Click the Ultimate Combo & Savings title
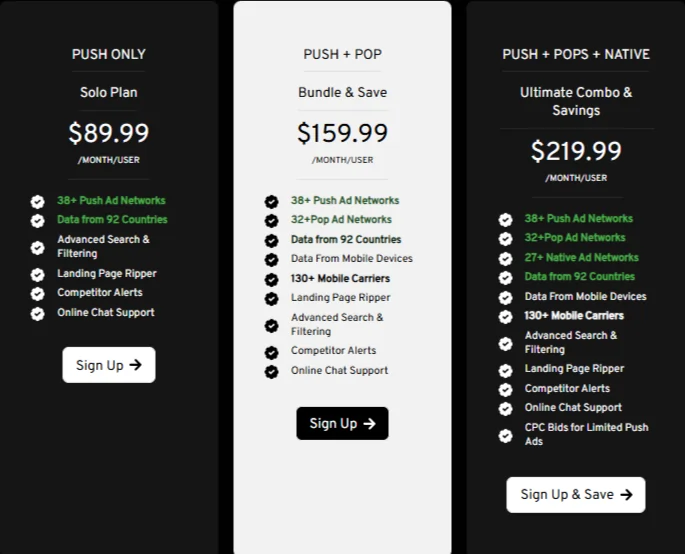685x554 pixels. pyautogui.click(x=575, y=101)
